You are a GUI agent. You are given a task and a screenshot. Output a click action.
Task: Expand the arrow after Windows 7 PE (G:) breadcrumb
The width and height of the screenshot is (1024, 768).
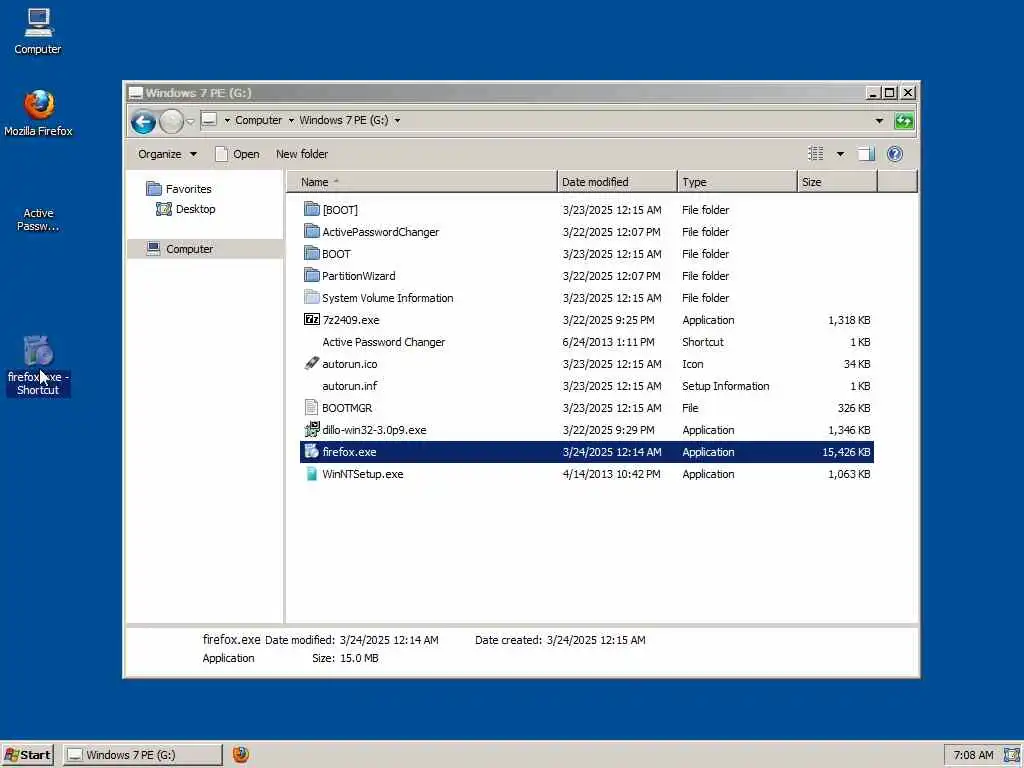click(x=397, y=120)
